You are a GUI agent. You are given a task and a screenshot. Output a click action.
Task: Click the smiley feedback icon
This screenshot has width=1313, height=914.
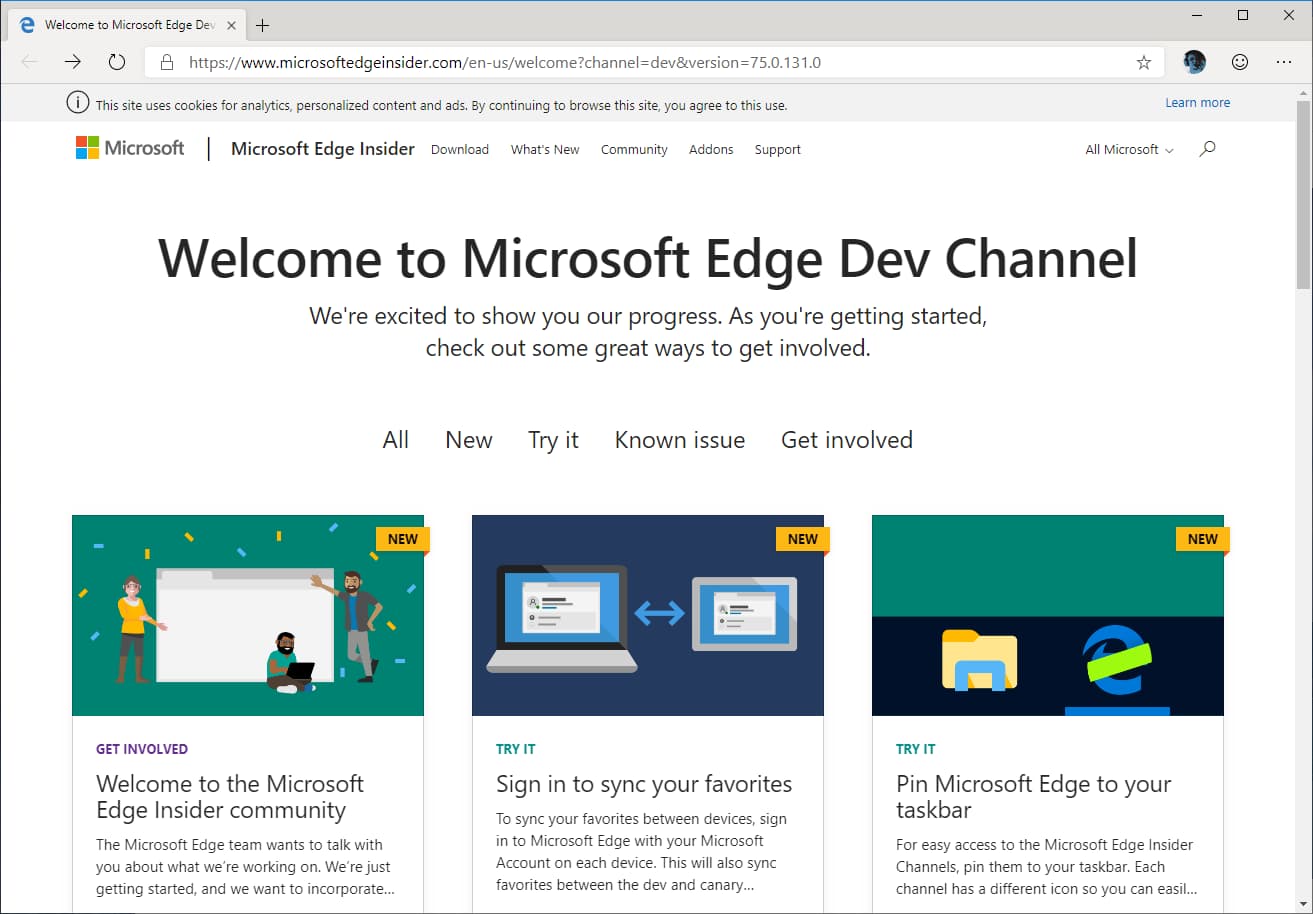(1240, 62)
